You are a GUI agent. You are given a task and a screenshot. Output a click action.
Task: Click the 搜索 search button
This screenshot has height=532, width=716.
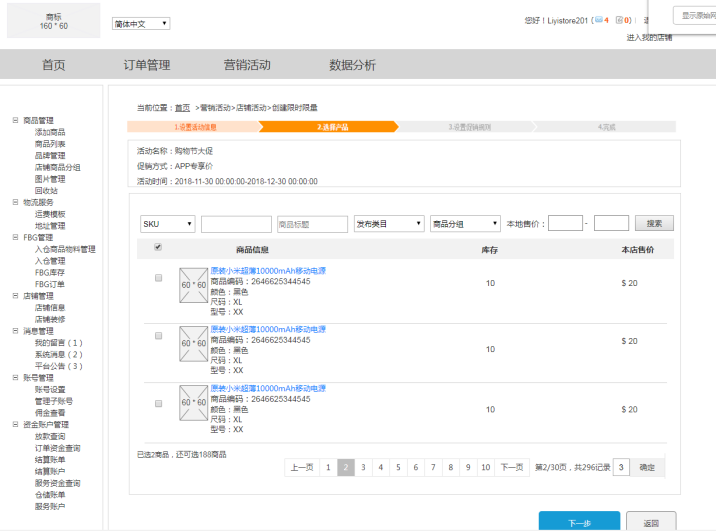(x=654, y=224)
